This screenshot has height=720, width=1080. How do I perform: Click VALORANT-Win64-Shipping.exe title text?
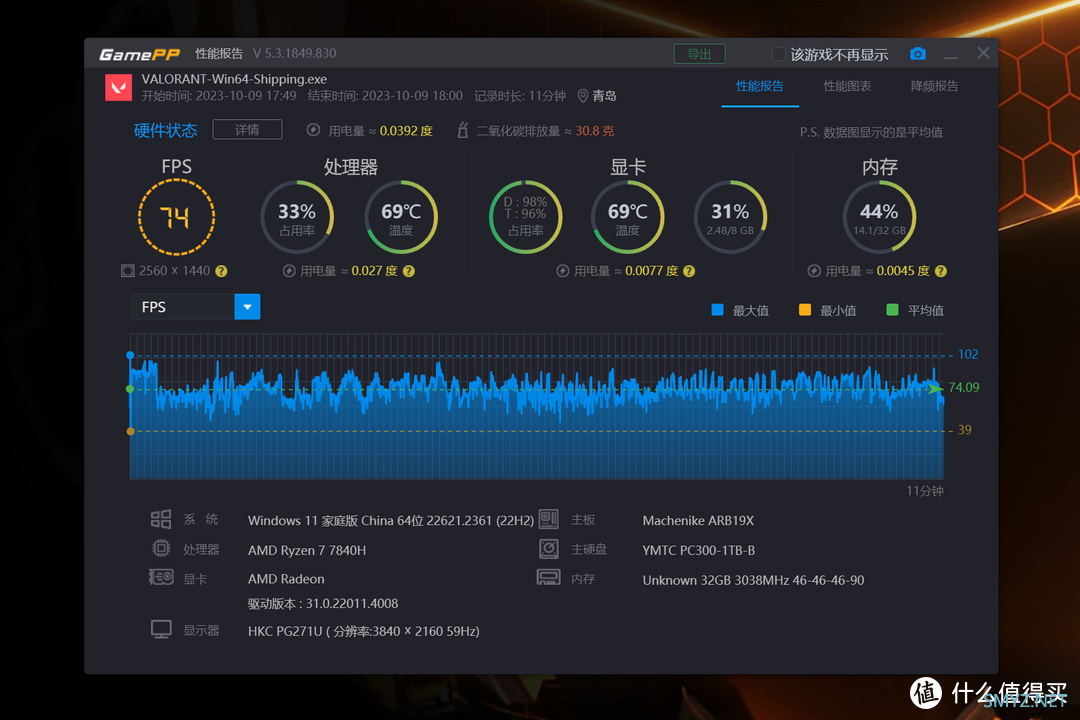(234, 79)
